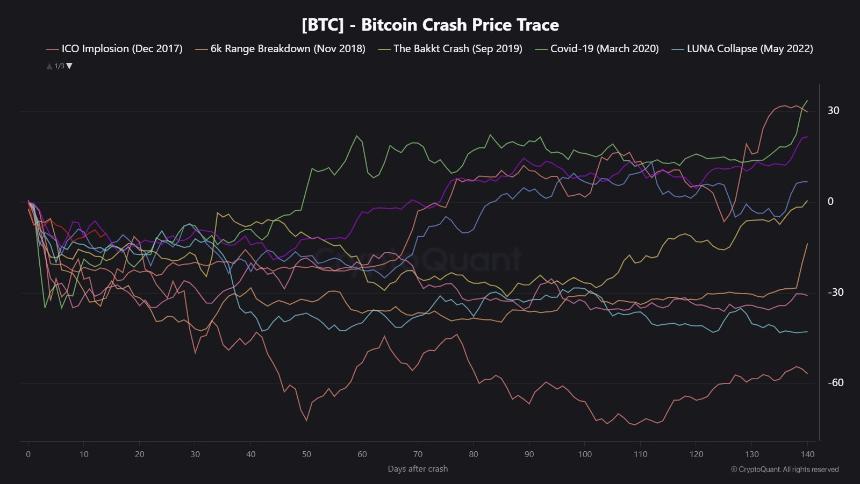Go to next legend page arrow
Screen dimensions: 860x484
coord(69,66)
